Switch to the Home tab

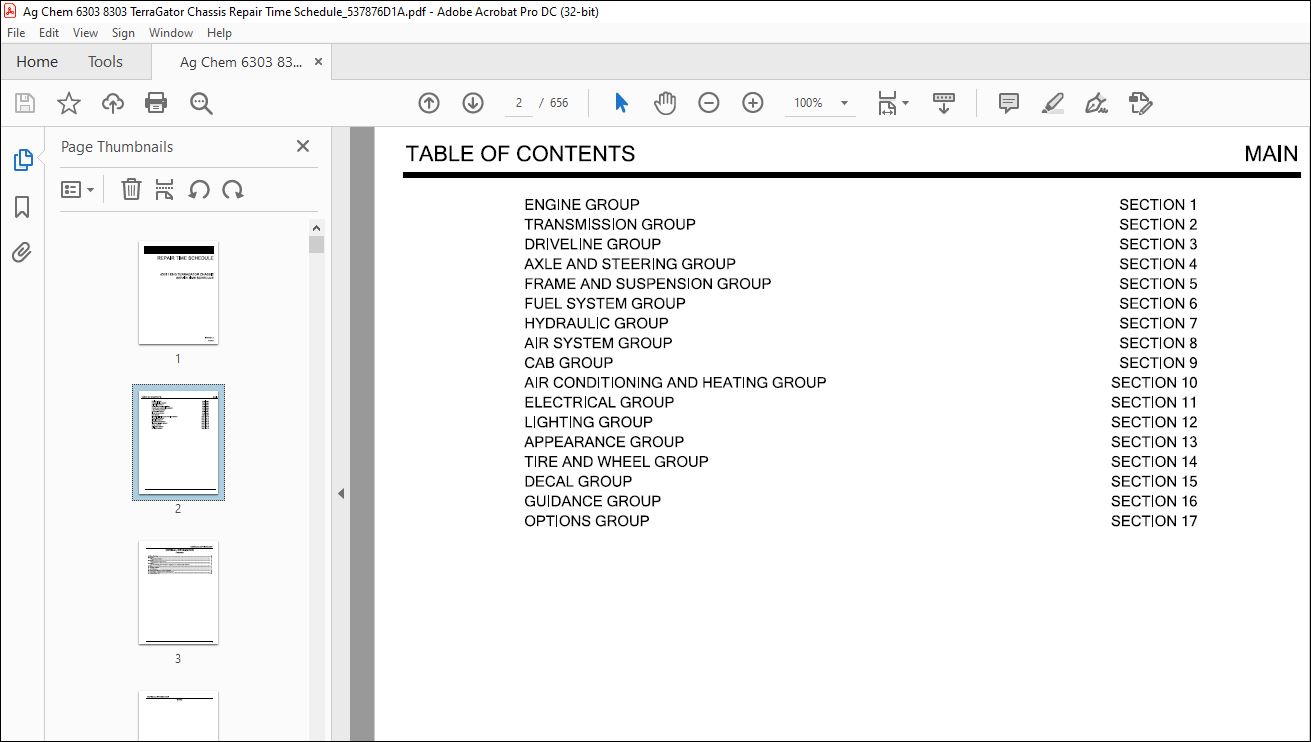coord(37,62)
